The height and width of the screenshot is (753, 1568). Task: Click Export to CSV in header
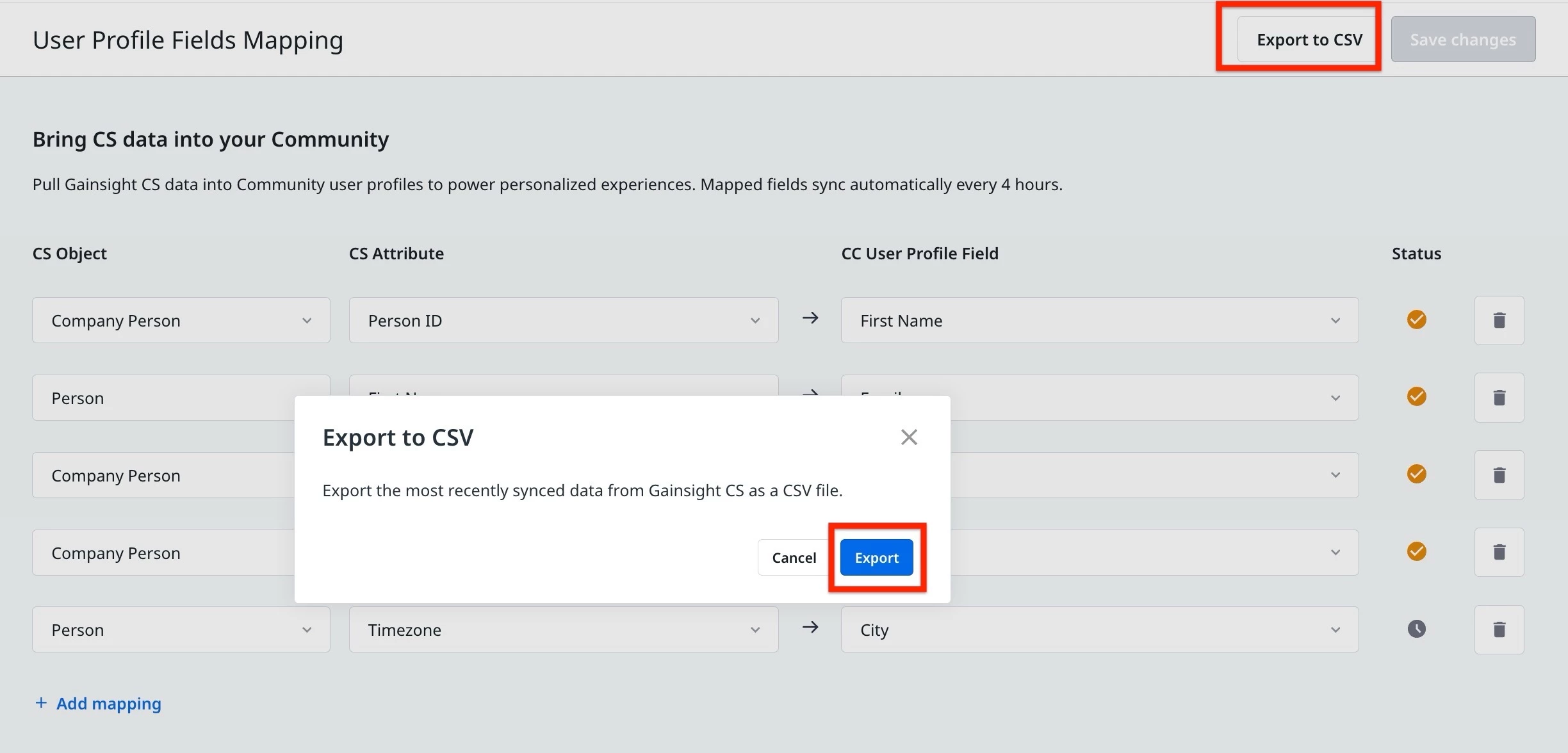pos(1309,40)
